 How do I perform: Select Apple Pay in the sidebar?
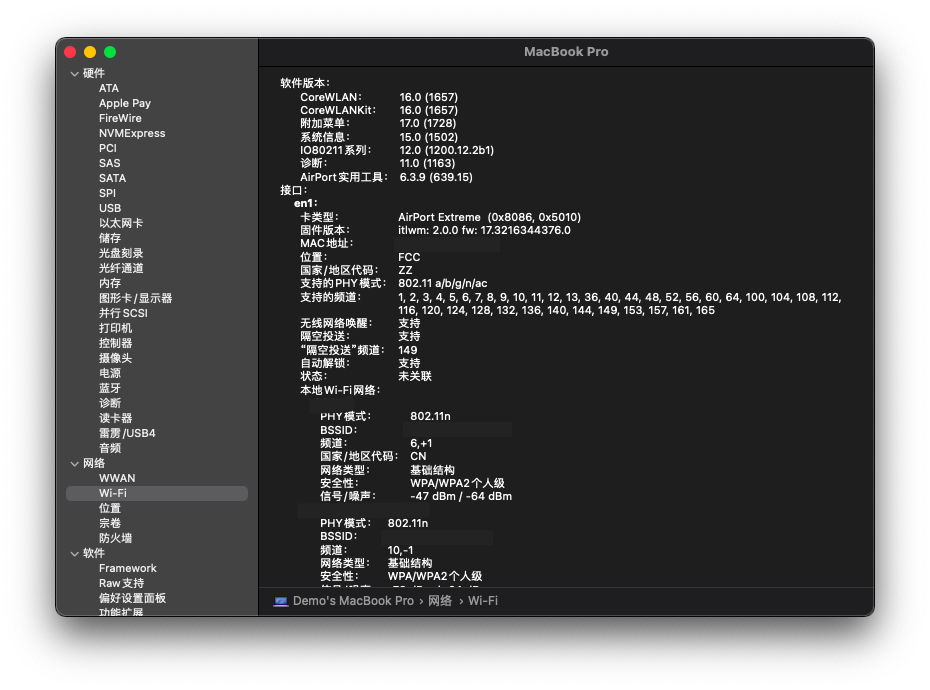point(125,103)
